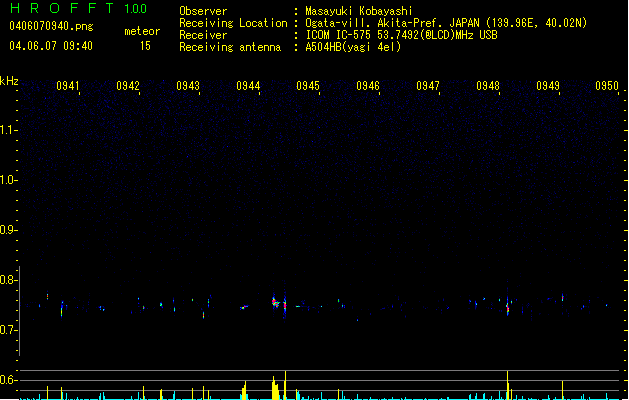Screen dimensions: 629x400
Task: Click the 1.0 kHz frequency label
Action: click(8, 180)
